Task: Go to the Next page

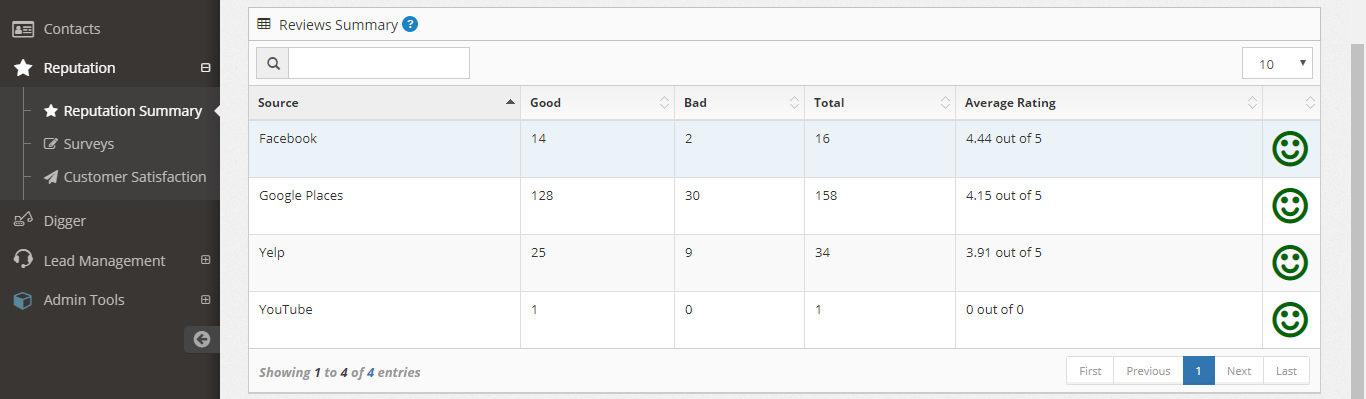Action: [1239, 371]
